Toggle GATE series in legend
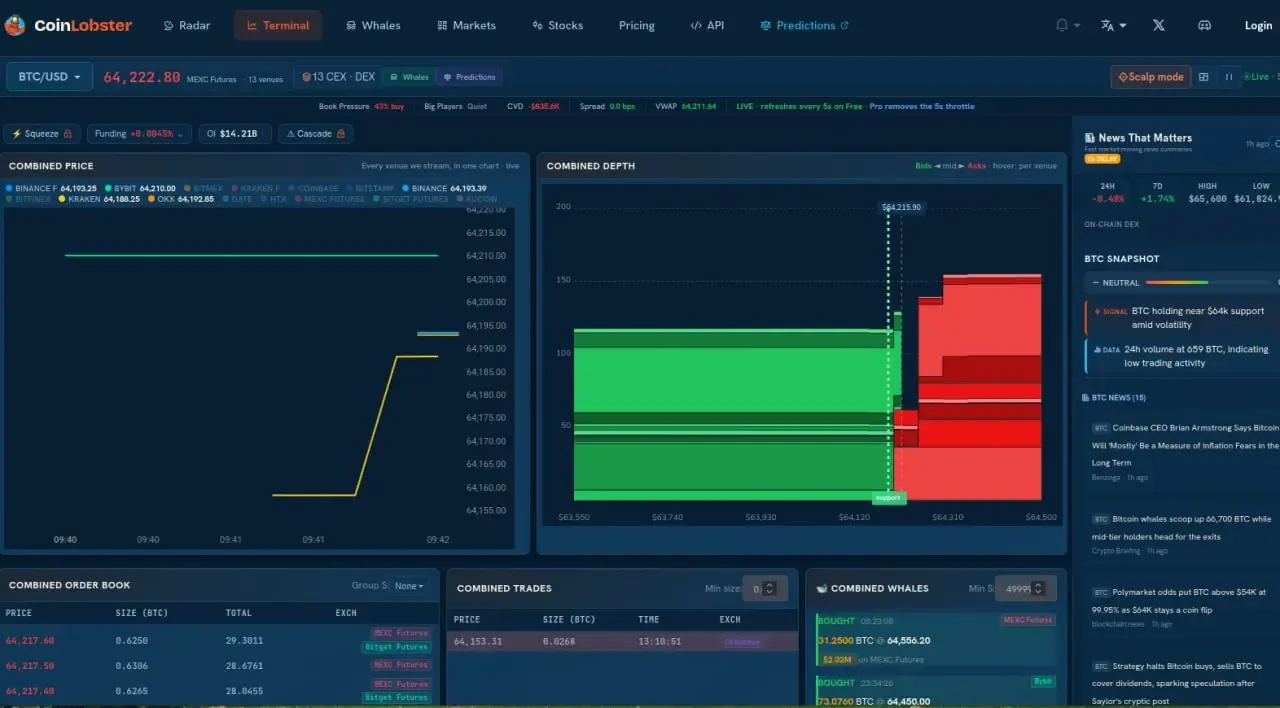This screenshot has width=1280, height=708. (237, 199)
